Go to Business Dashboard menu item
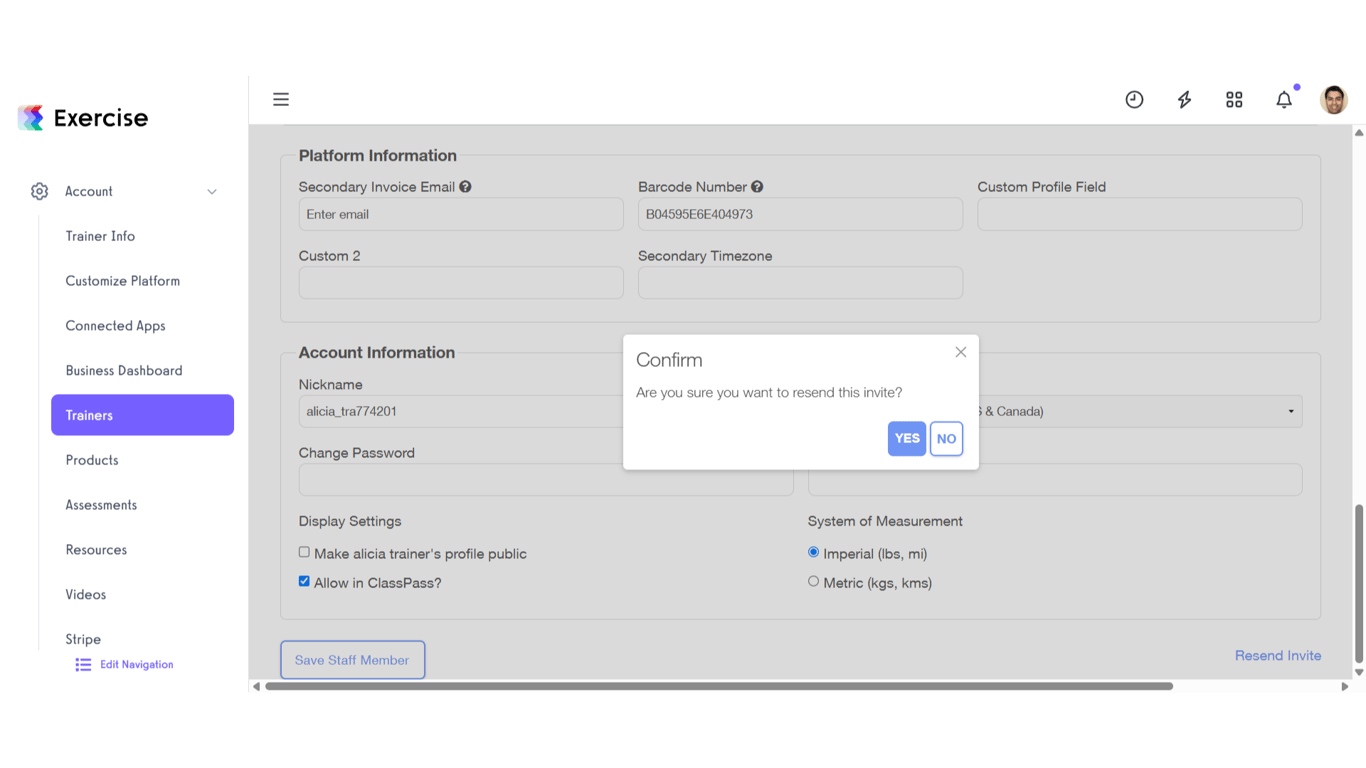Screen dimensions: 1366x768 tap(124, 370)
